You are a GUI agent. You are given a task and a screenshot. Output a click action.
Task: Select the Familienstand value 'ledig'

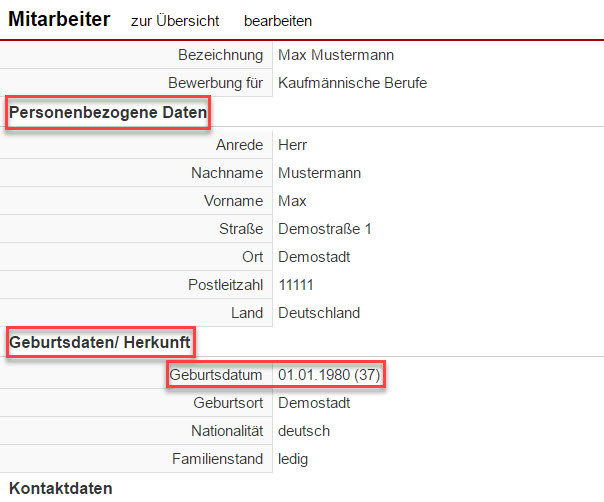[x=295, y=459]
